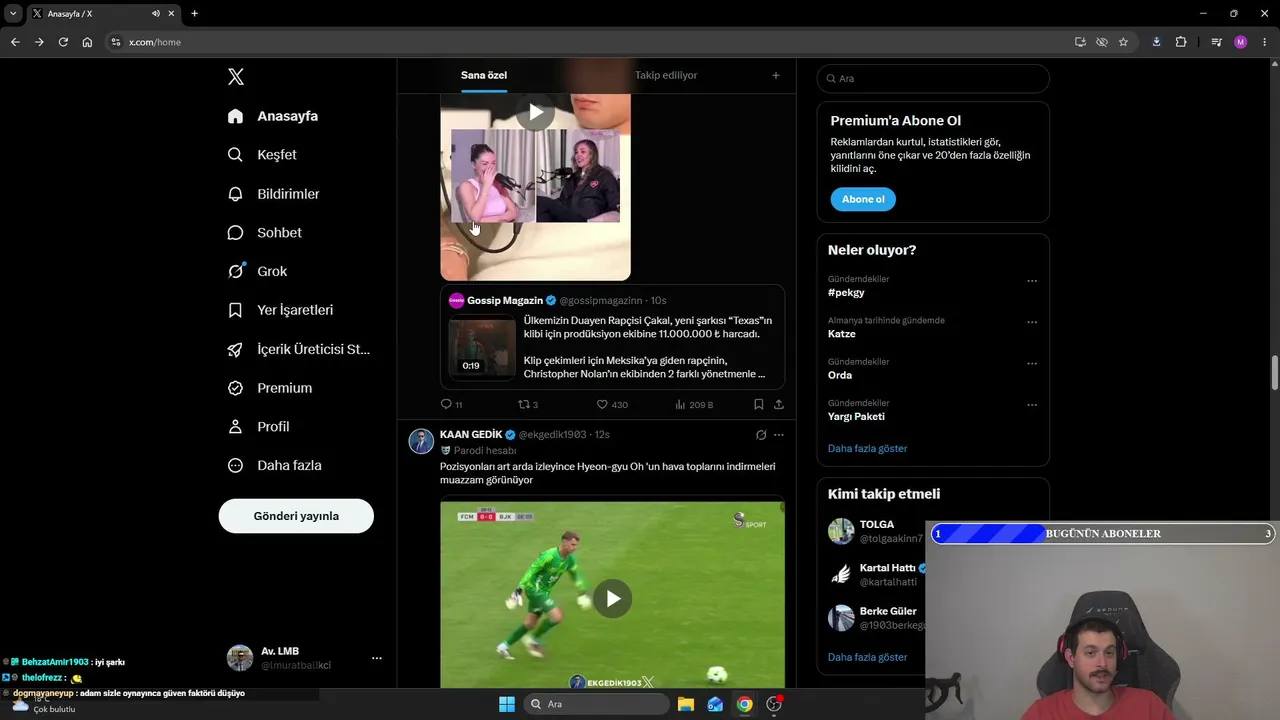The height and width of the screenshot is (720, 1280).
Task: Bookmark this page with the star icon
Action: (x=1123, y=42)
